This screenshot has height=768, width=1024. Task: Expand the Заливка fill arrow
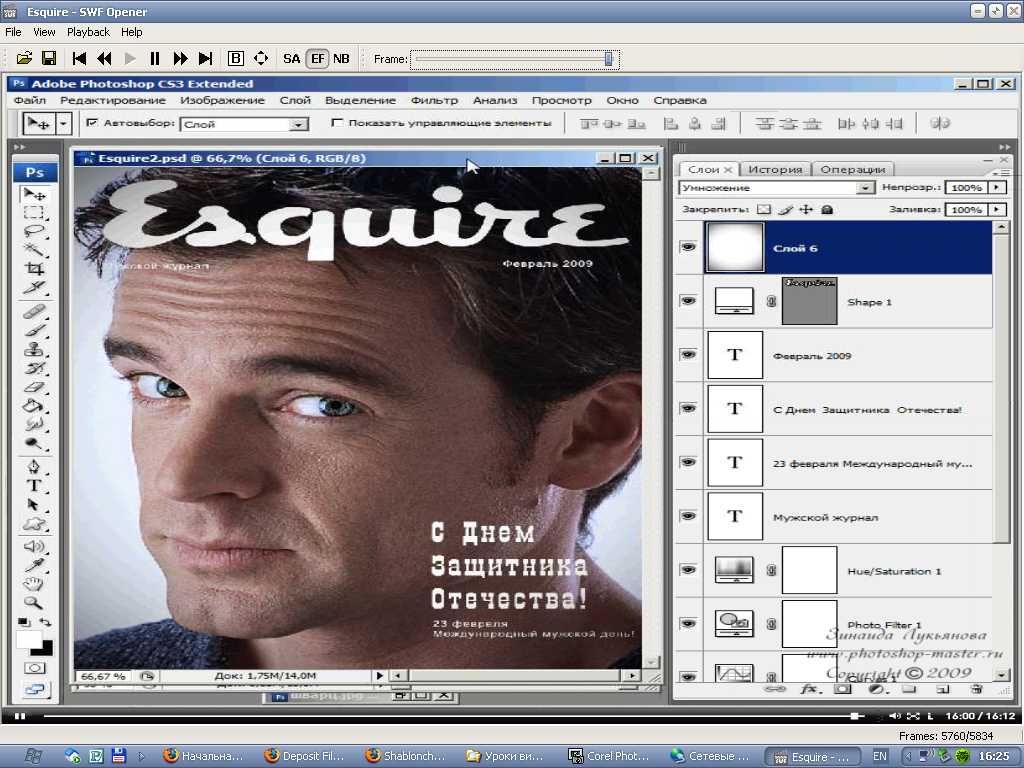(997, 210)
